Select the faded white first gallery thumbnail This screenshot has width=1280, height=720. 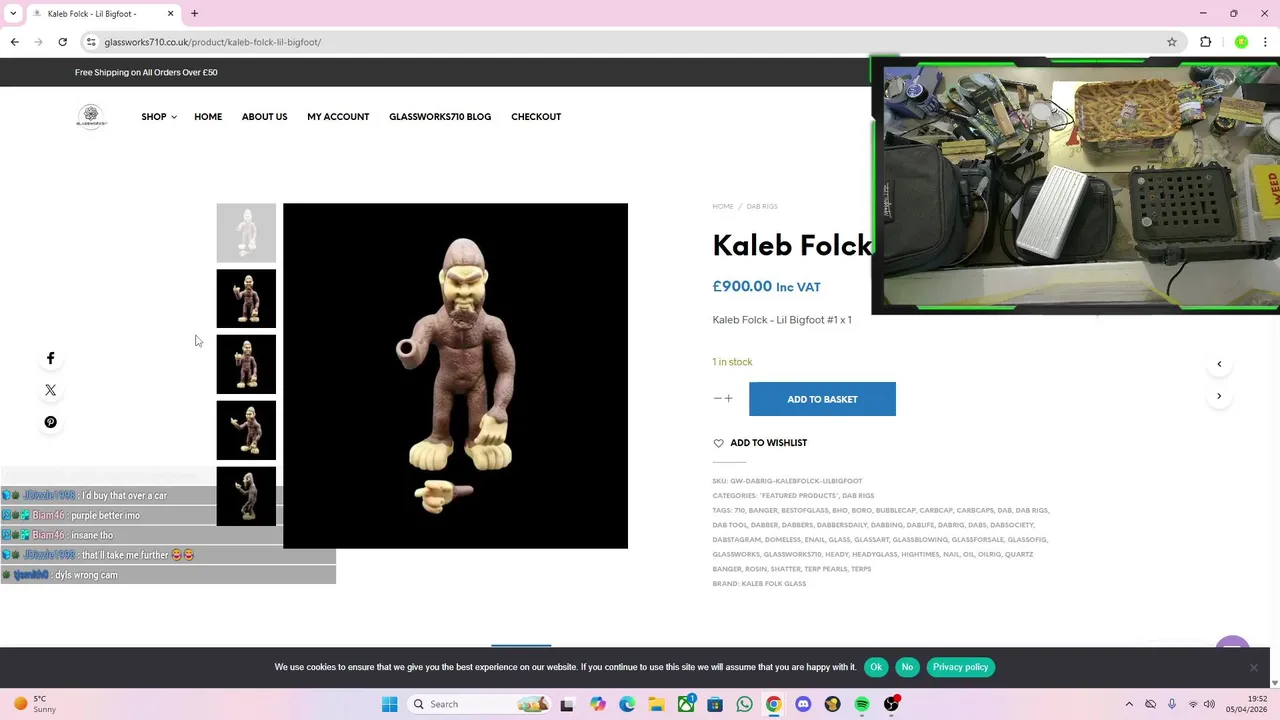(x=246, y=233)
